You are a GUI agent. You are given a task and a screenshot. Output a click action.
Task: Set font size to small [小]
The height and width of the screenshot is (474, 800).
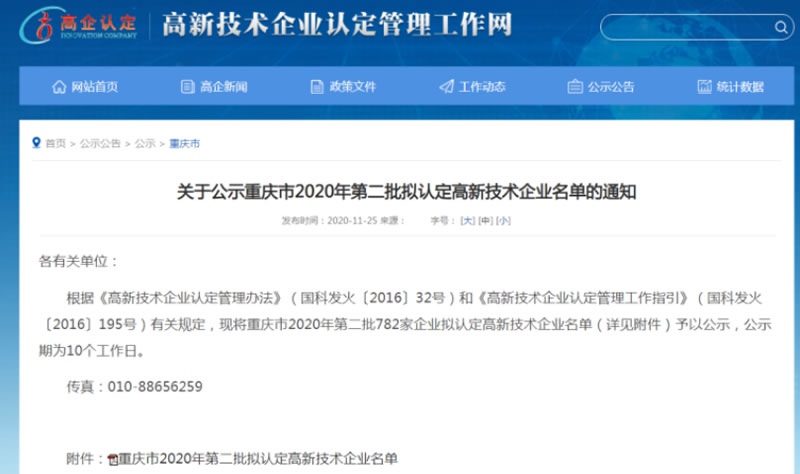pyautogui.click(x=503, y=220)
